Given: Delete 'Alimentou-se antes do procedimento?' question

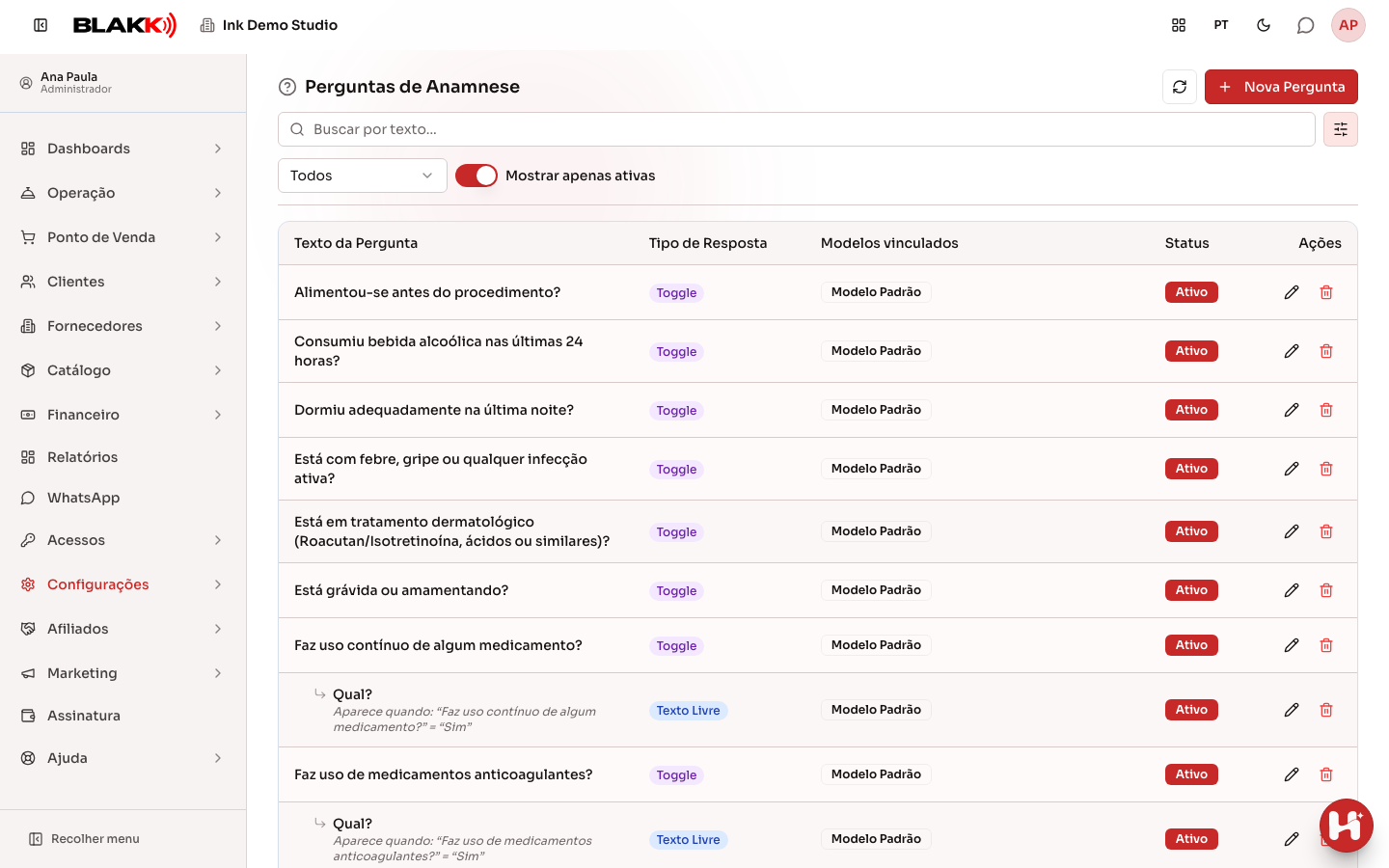Looking at the screenshot, I should (x=1326, y=292).
